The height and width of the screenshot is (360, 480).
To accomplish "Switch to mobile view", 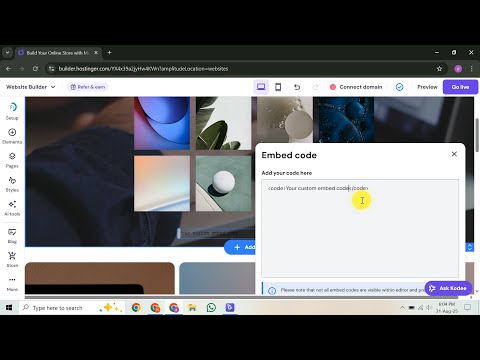I will click(x=278, y=87).
